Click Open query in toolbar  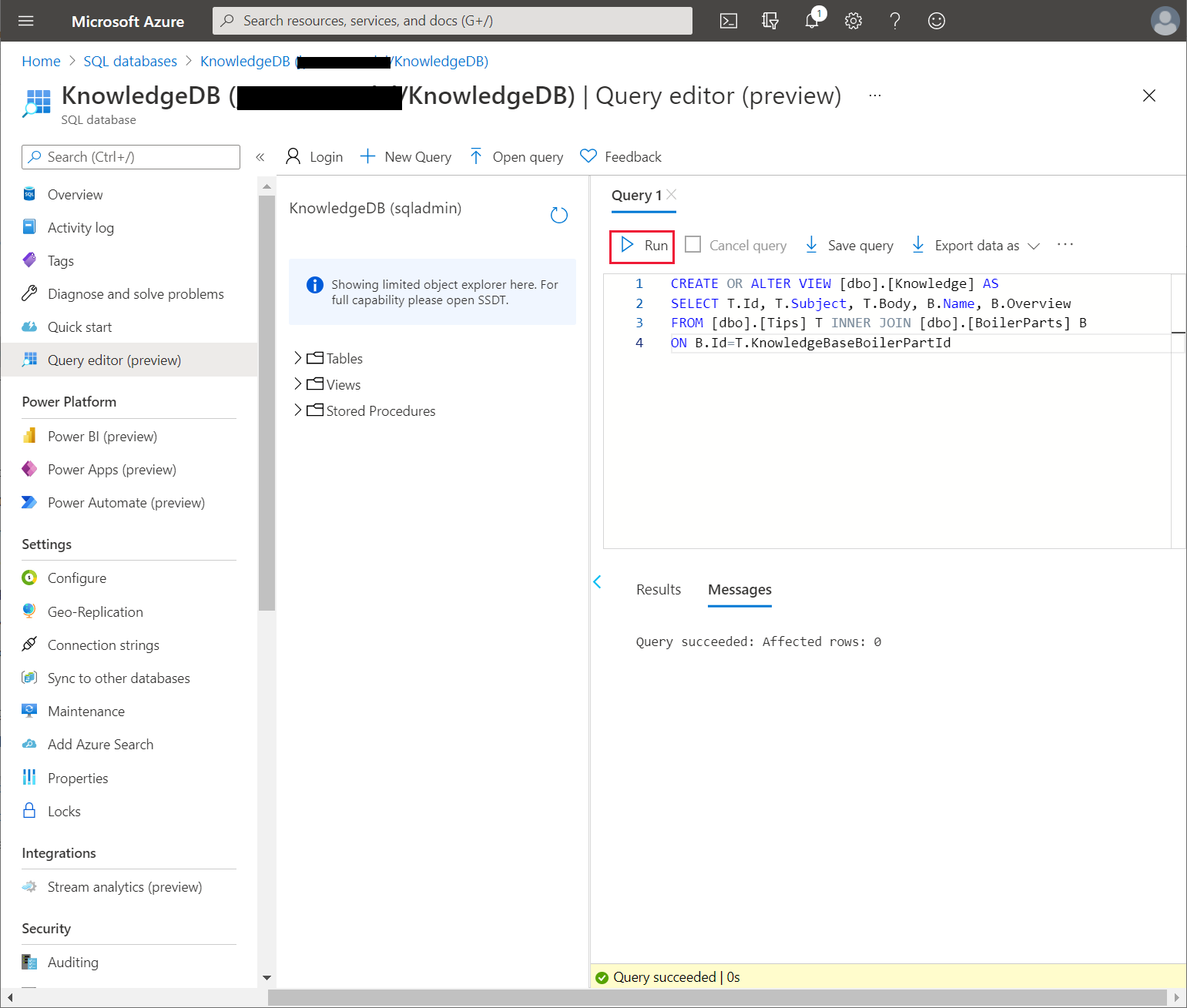coord(516,157)
